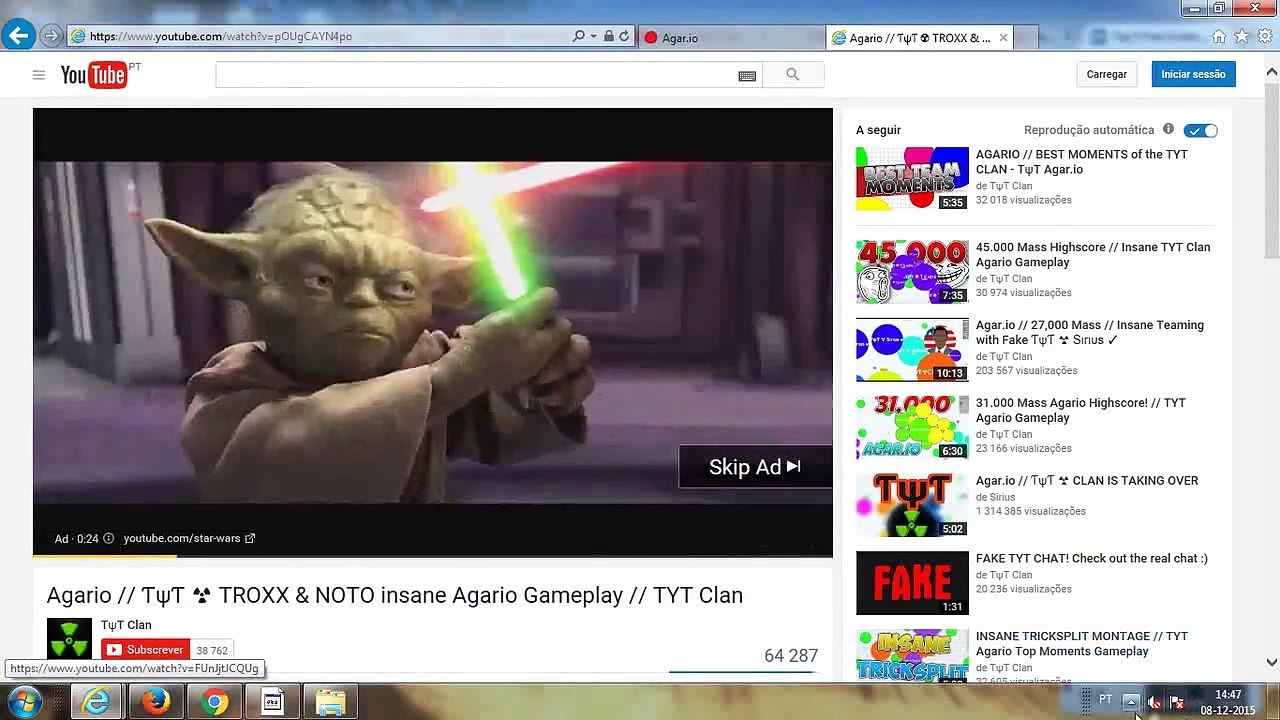The image size is (1280, 720).
Task: Click the PT language indicator
Action: click(x=1106, y=700)
